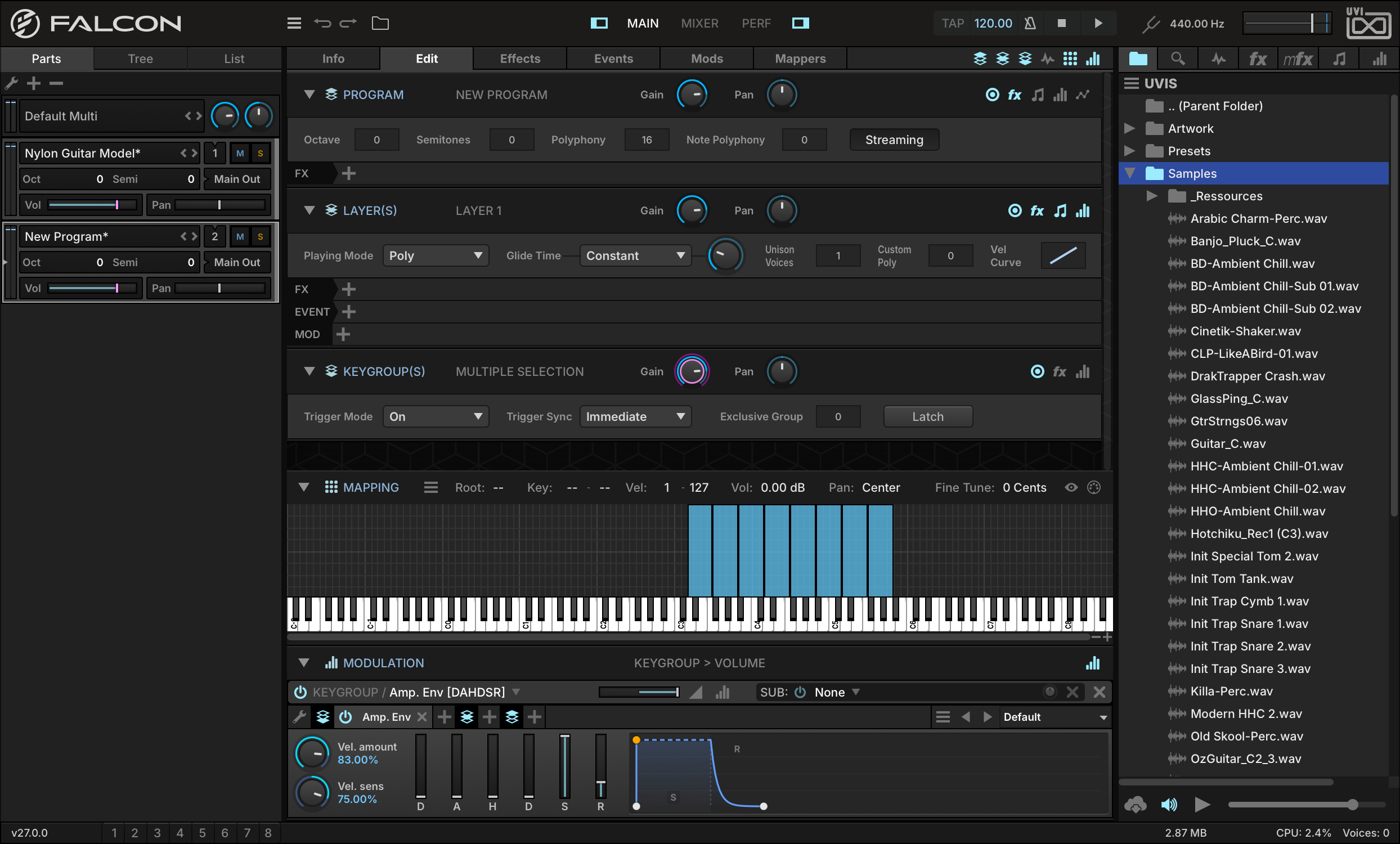This screenshot has width=1400, height=844.
Task: Click the redo arrow icon
Action: click(348, 23)
